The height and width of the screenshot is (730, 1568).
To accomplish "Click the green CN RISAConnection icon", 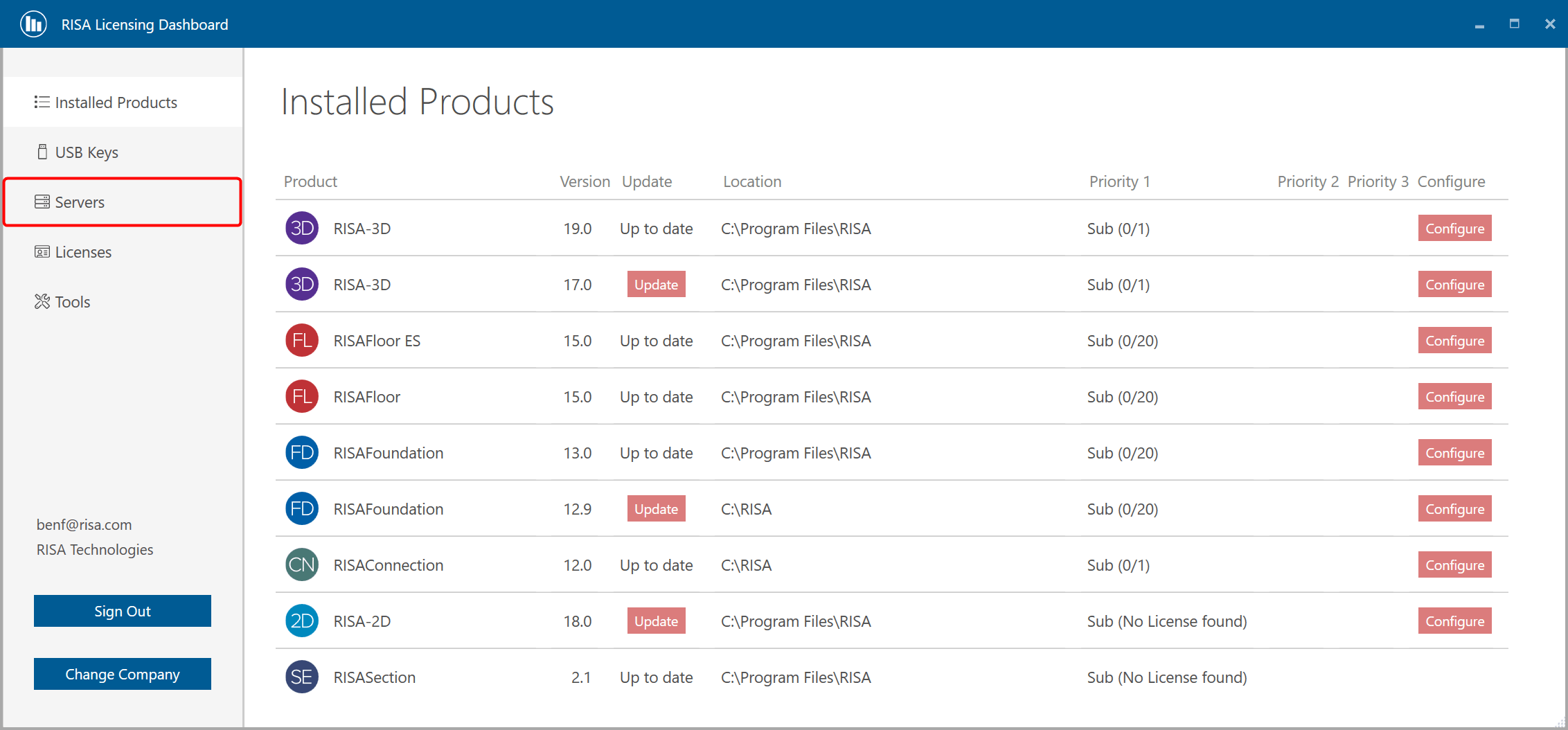I will (302, 565).
